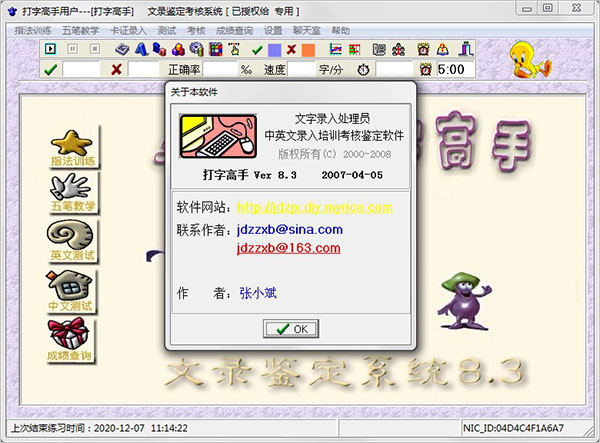600x443 pixels.
Task: Click the 速度 speed value field
Action: (301, 69)
